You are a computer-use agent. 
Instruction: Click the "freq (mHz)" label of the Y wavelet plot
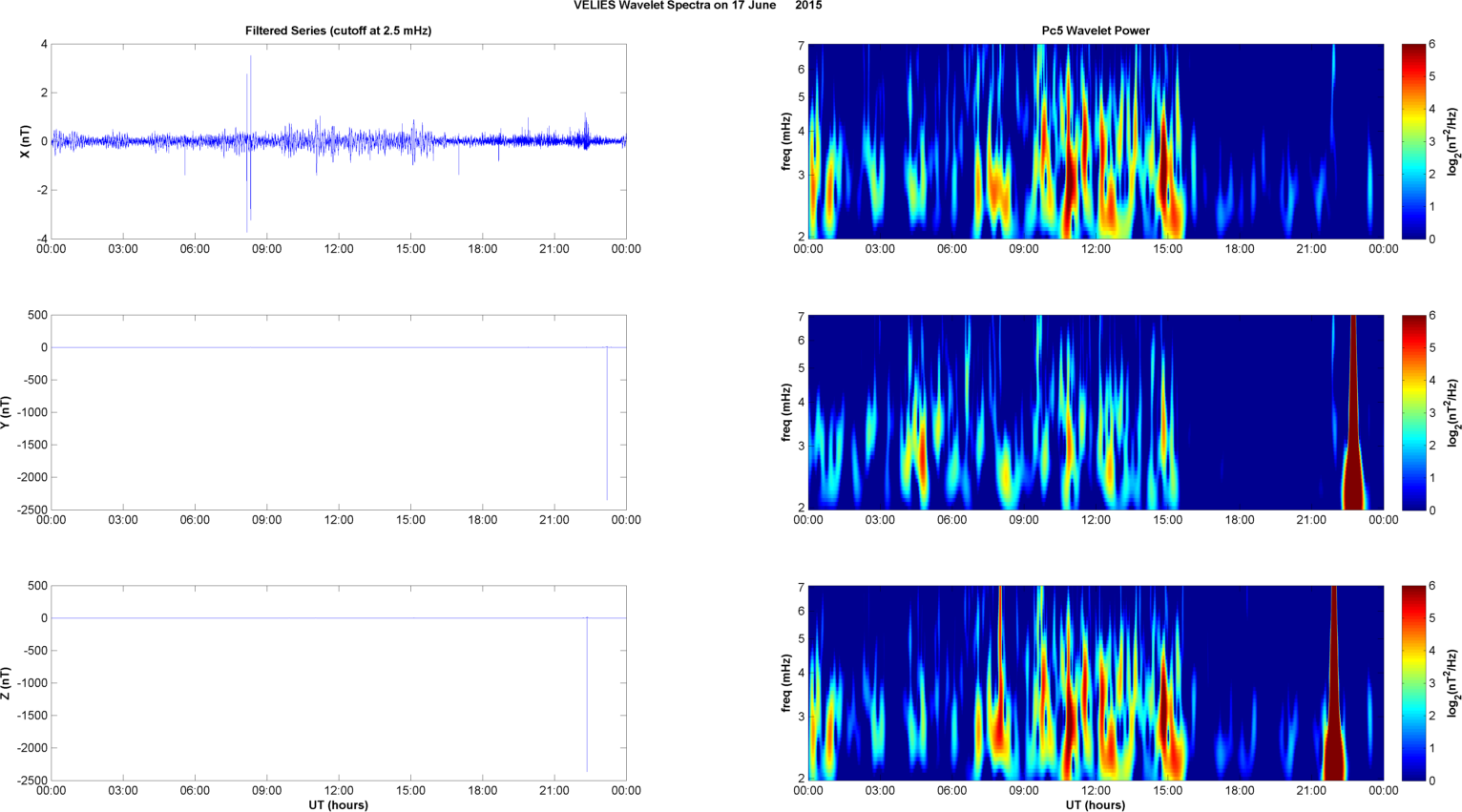pyautogui.click(x=786, y=412)
